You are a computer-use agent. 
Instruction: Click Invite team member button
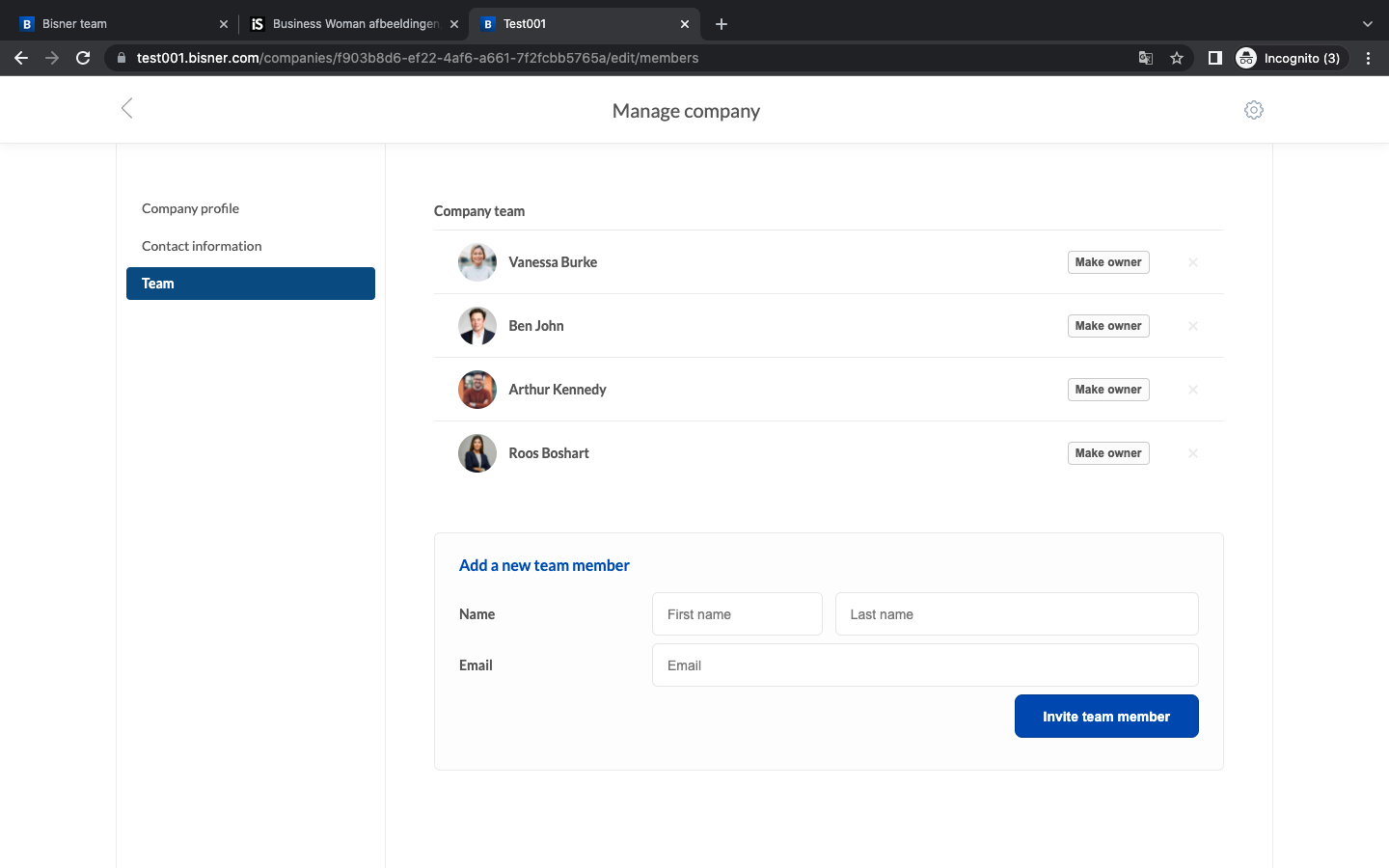click(1106, 717)
